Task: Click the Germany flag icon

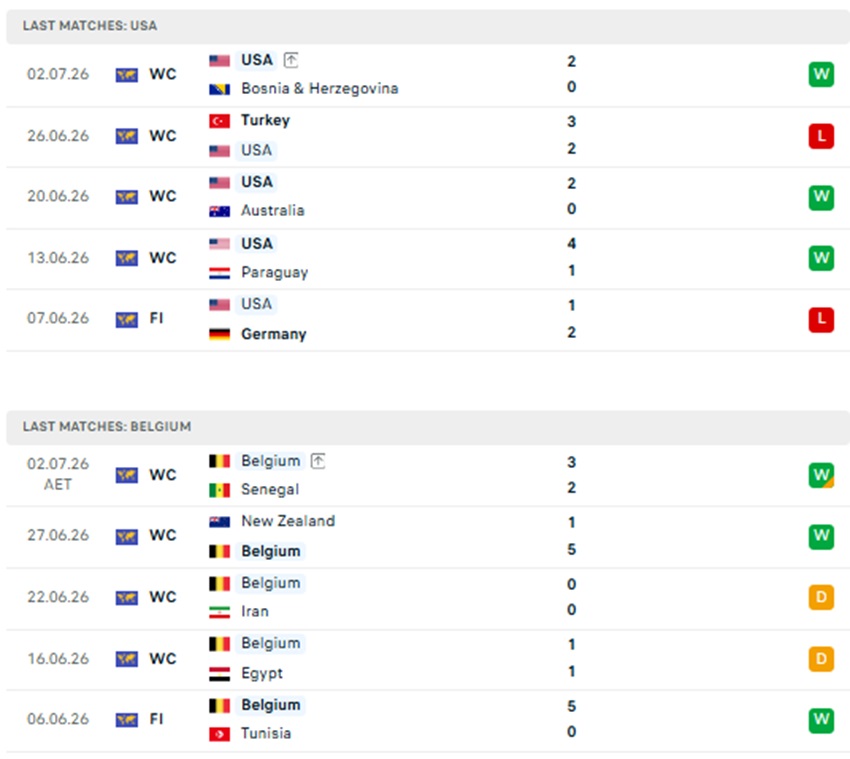Action: [220, 334]
